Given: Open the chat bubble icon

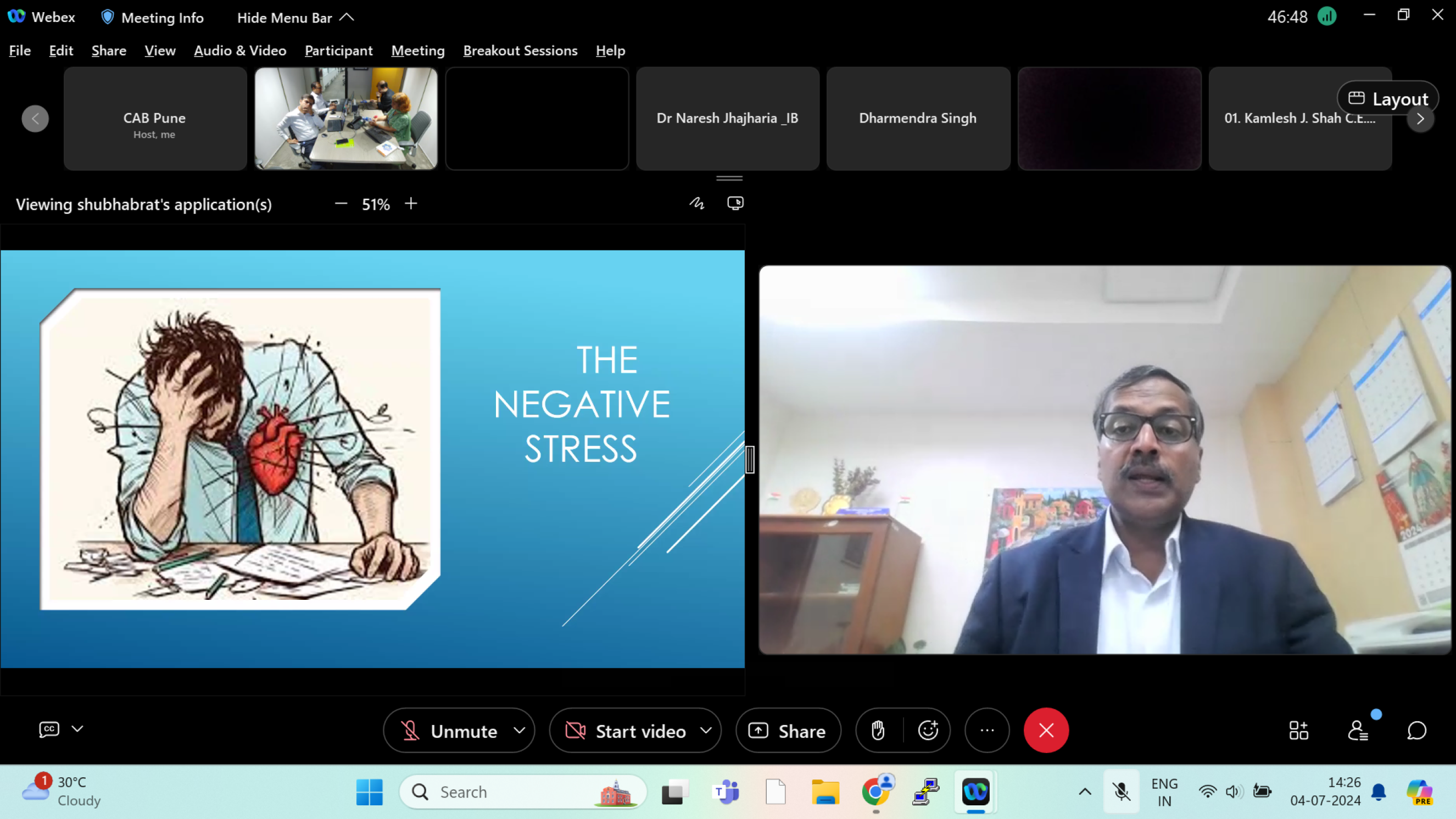Looking at the screenshot, I should (1416, 730).
